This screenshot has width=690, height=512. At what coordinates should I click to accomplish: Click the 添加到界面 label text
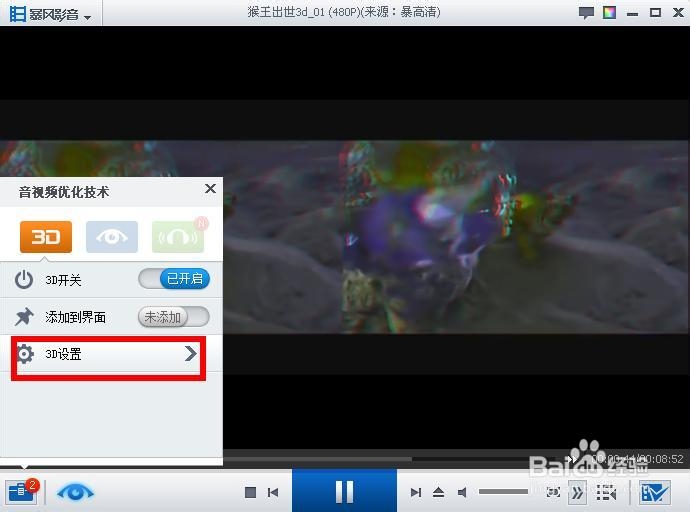[x=75, y=317]
